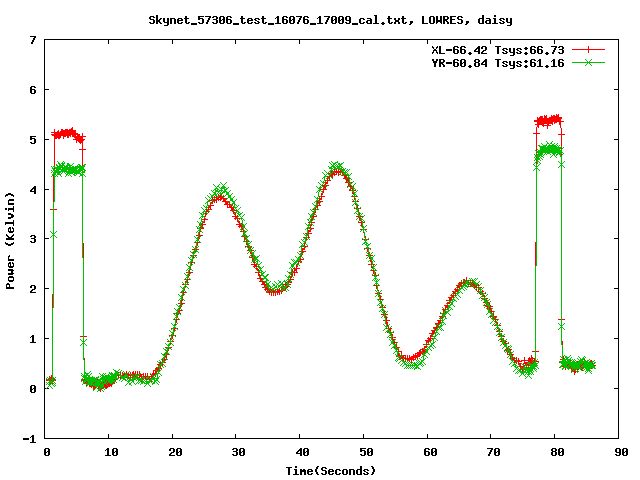Image resolution: width=640 pixels, height=480 pixels.
Task: Click the y-axis tick label 6
Action: tap(33, 90)
